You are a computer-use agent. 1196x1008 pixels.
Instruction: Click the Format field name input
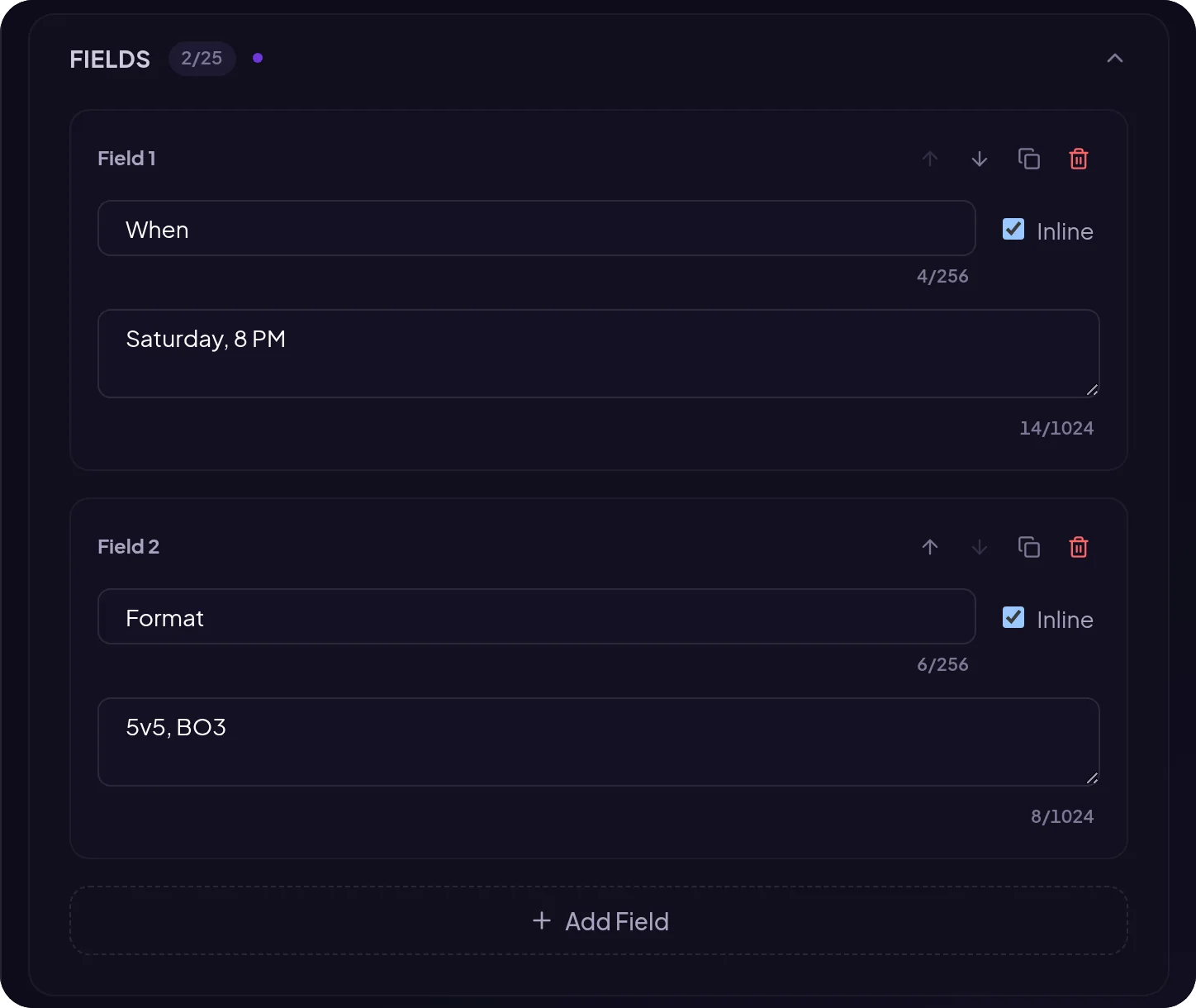coord(537,616)
